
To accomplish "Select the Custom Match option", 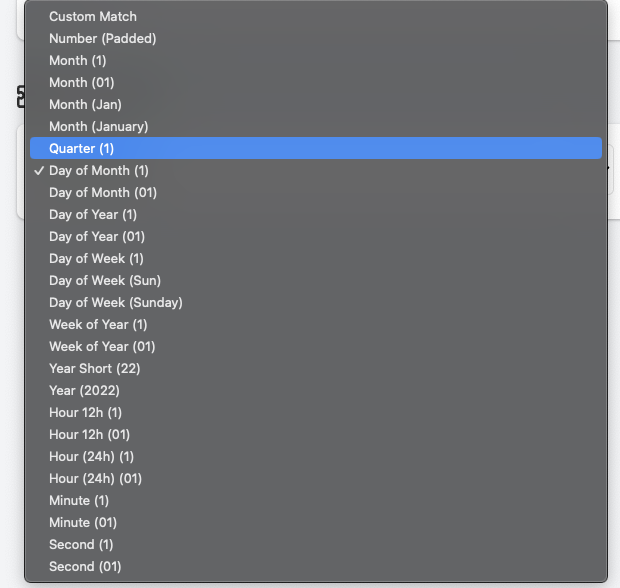I will [x=93, y=17].
